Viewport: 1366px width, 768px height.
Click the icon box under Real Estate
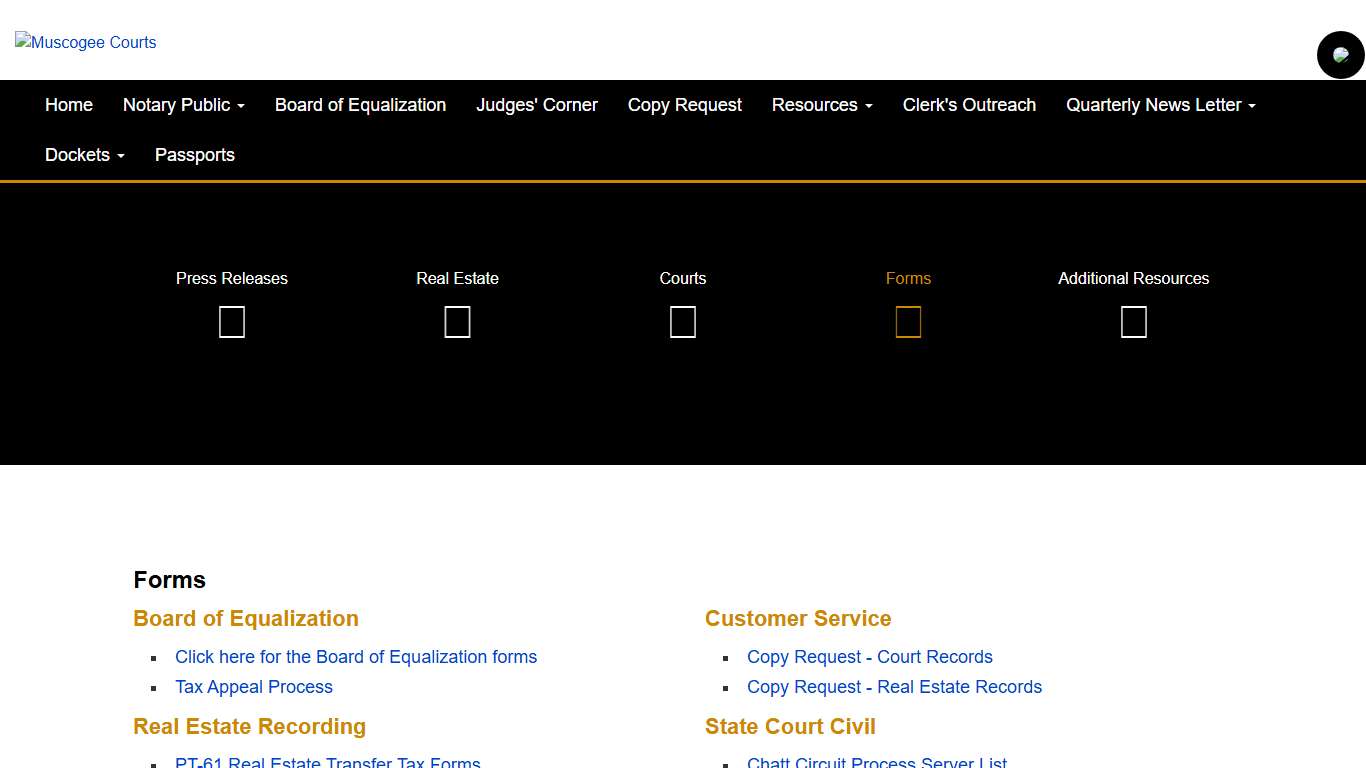[457, 322]
